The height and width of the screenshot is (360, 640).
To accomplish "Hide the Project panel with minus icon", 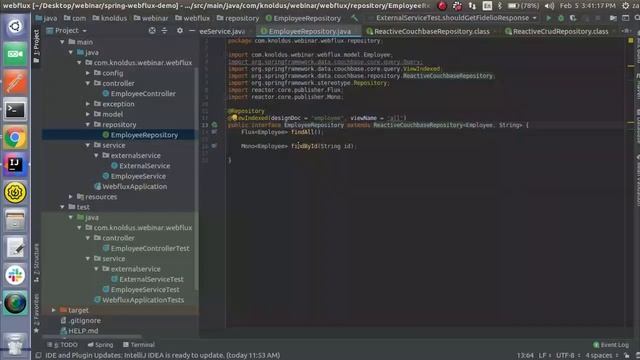I will coord(191,31).
